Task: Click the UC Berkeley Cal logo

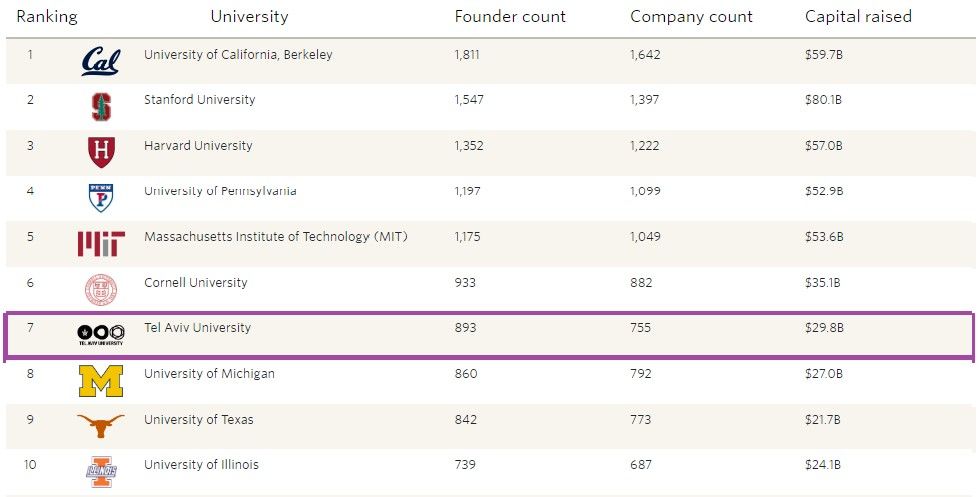Action: [x=101, y=62]
